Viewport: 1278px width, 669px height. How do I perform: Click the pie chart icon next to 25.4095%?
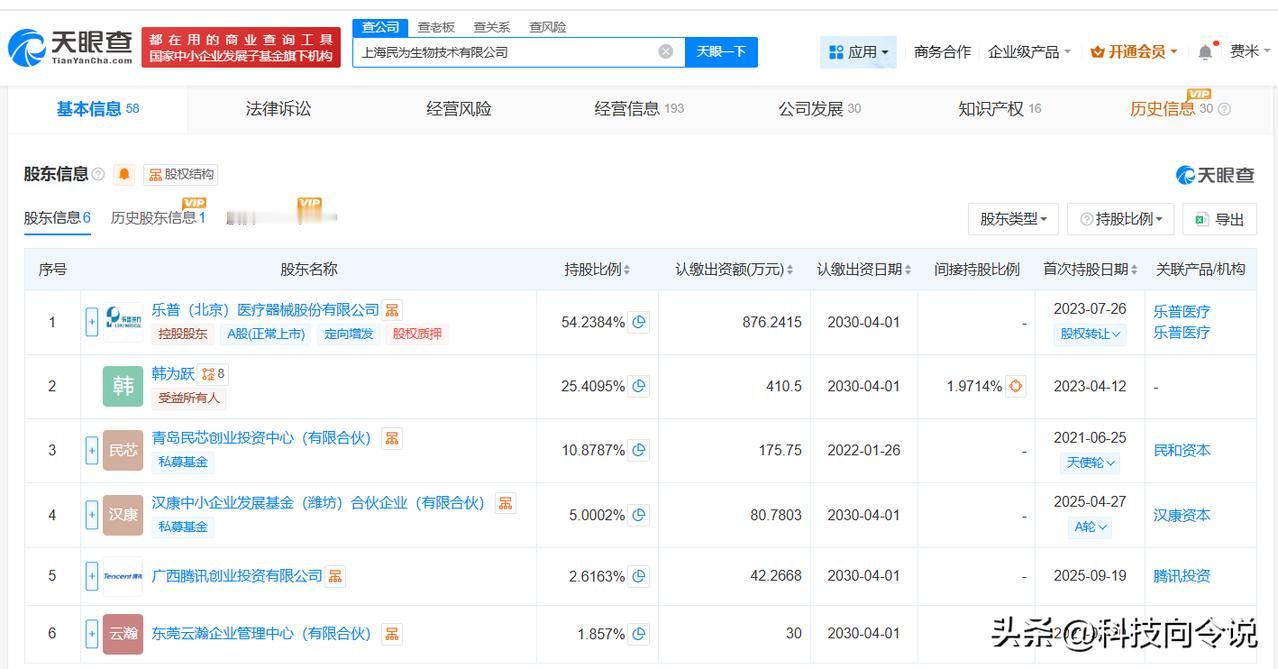point(639,386)
